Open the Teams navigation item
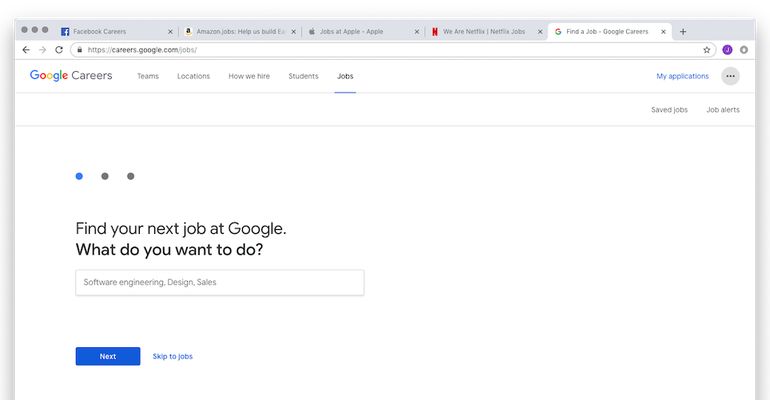 148,76
